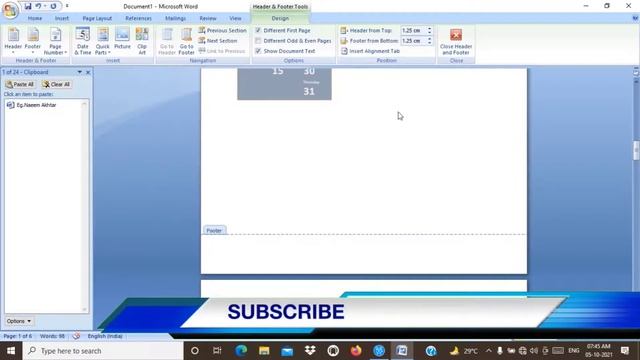Open Cortana circle on taskbar

195,351
